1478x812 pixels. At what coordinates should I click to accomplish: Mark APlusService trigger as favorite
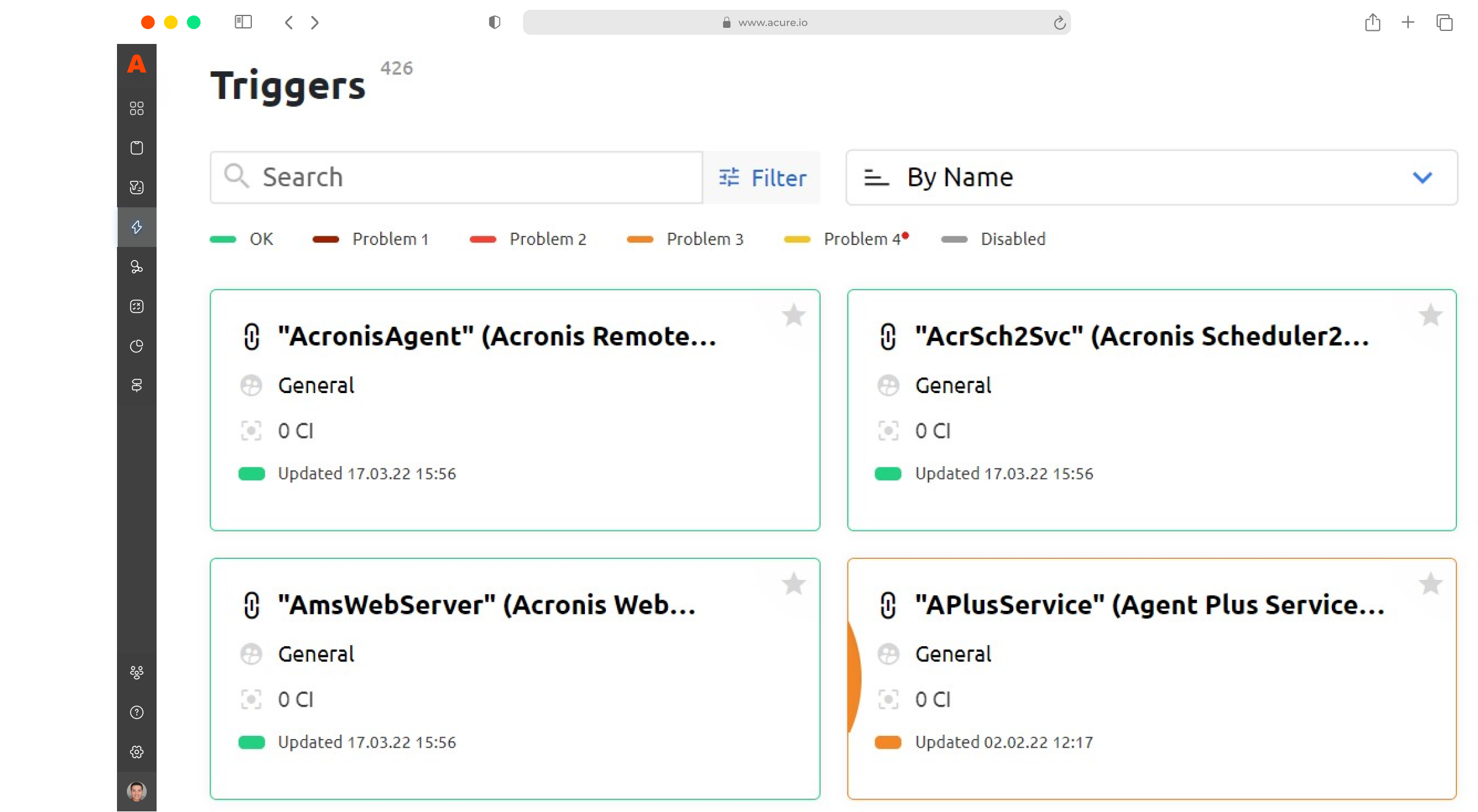pyautogui.click(x=1430, y=584)
